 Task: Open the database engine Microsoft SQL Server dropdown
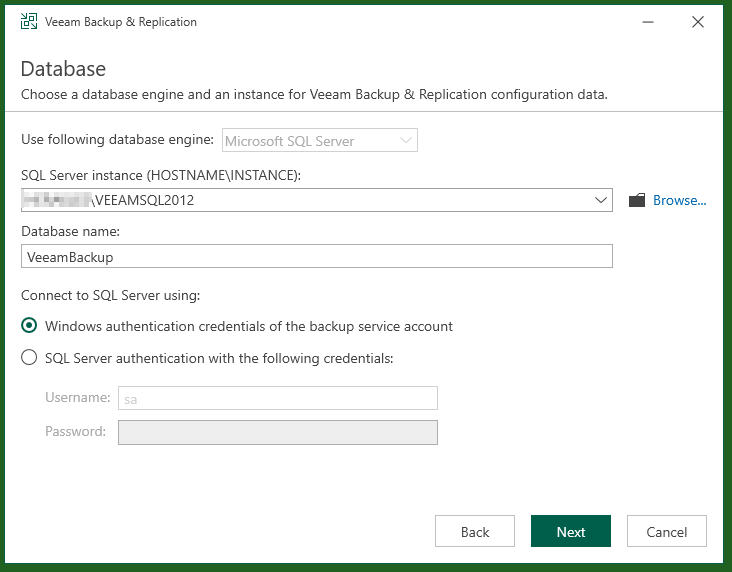(x=320, y=140)
